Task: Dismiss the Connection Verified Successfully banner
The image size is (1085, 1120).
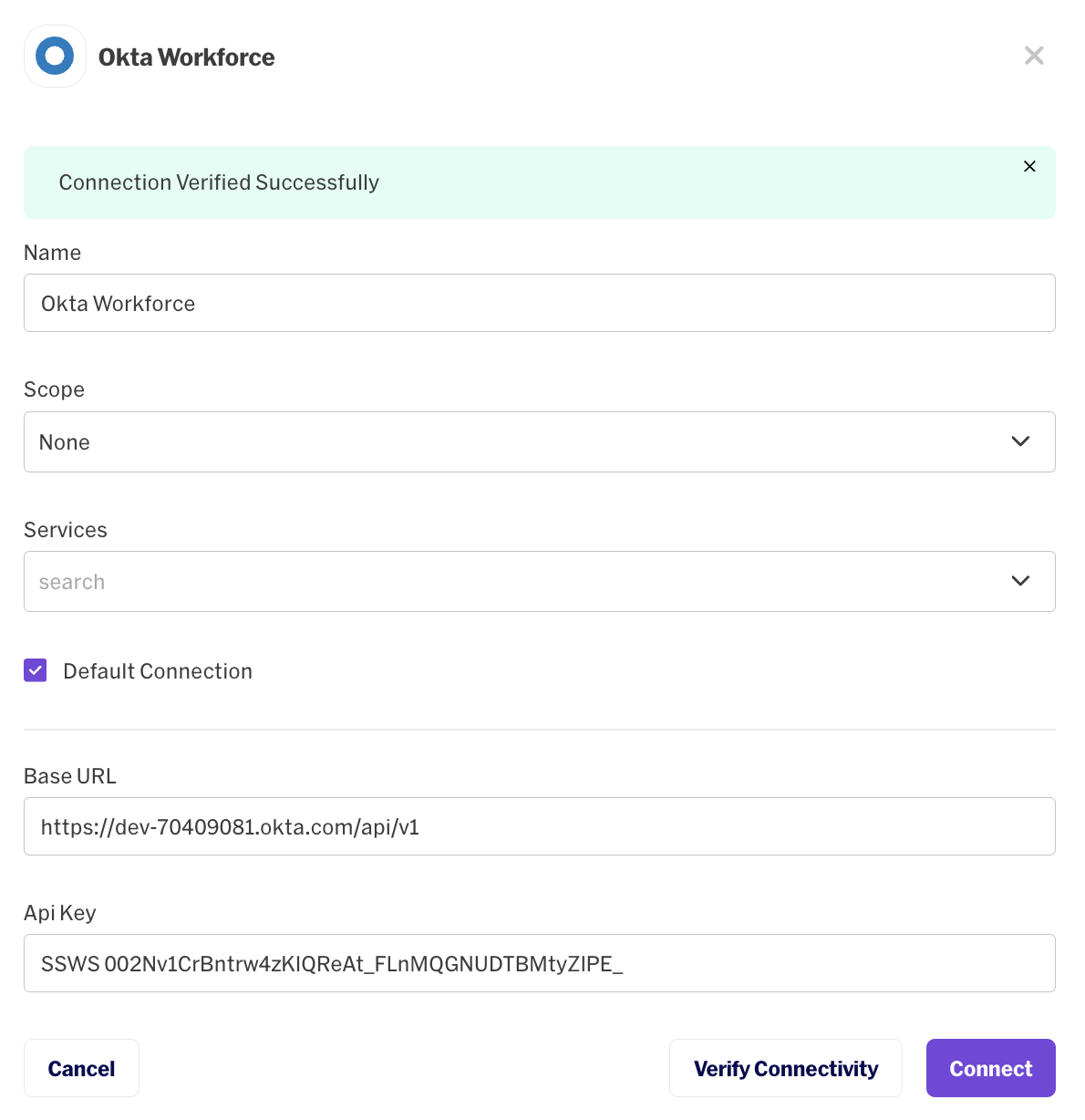Action: [x=1029, y=166]
